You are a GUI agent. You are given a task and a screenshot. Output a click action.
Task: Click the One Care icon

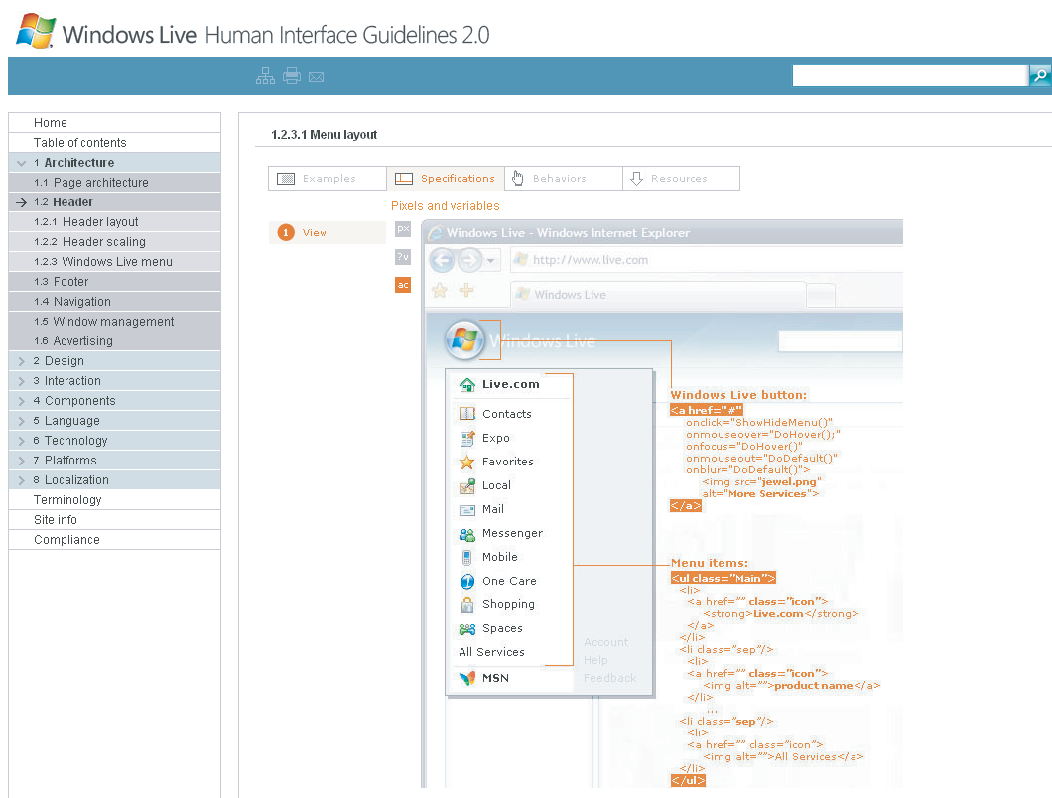click(x=467, y=581)
